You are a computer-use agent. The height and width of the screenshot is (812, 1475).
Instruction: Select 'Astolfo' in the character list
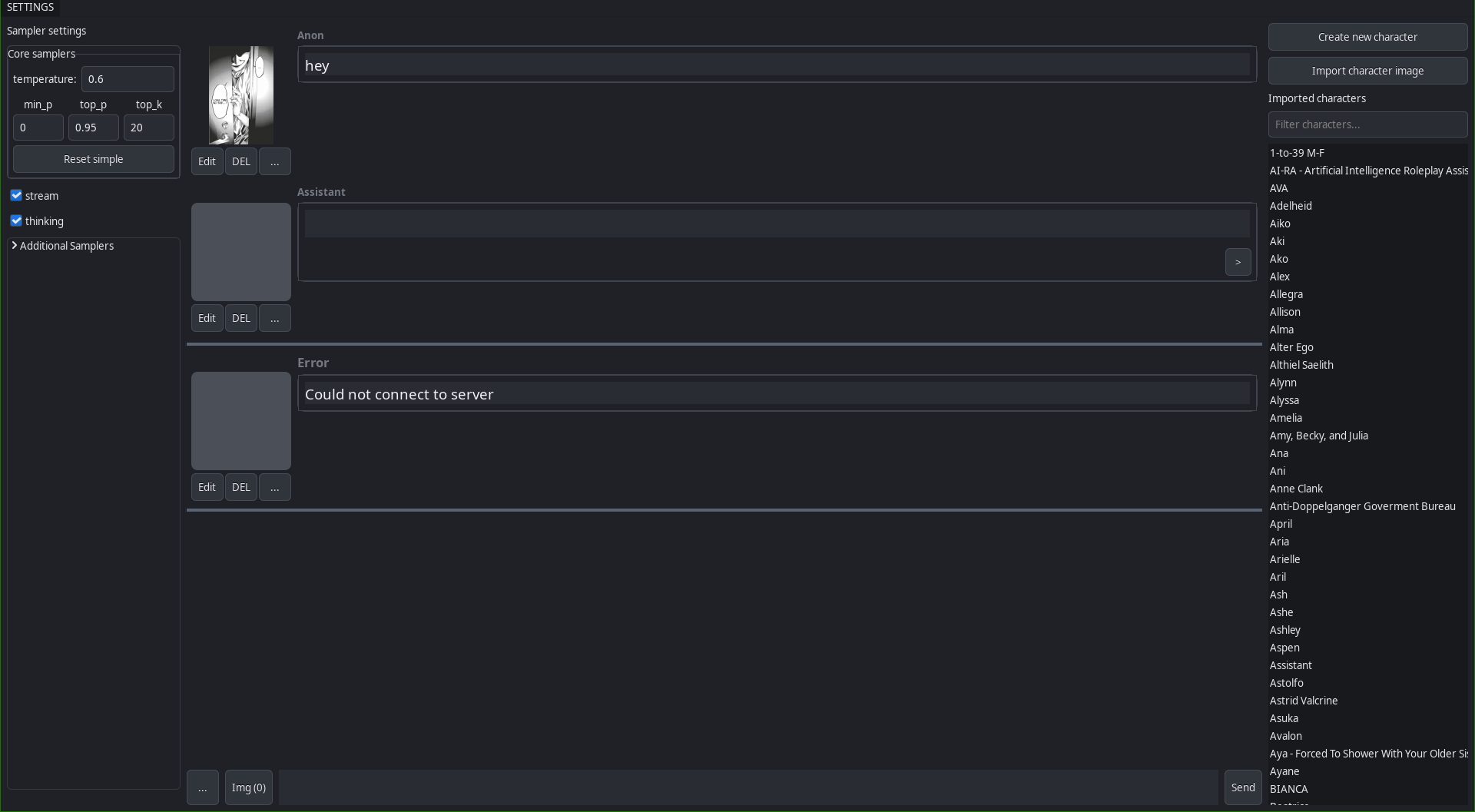pos(1287,683)
